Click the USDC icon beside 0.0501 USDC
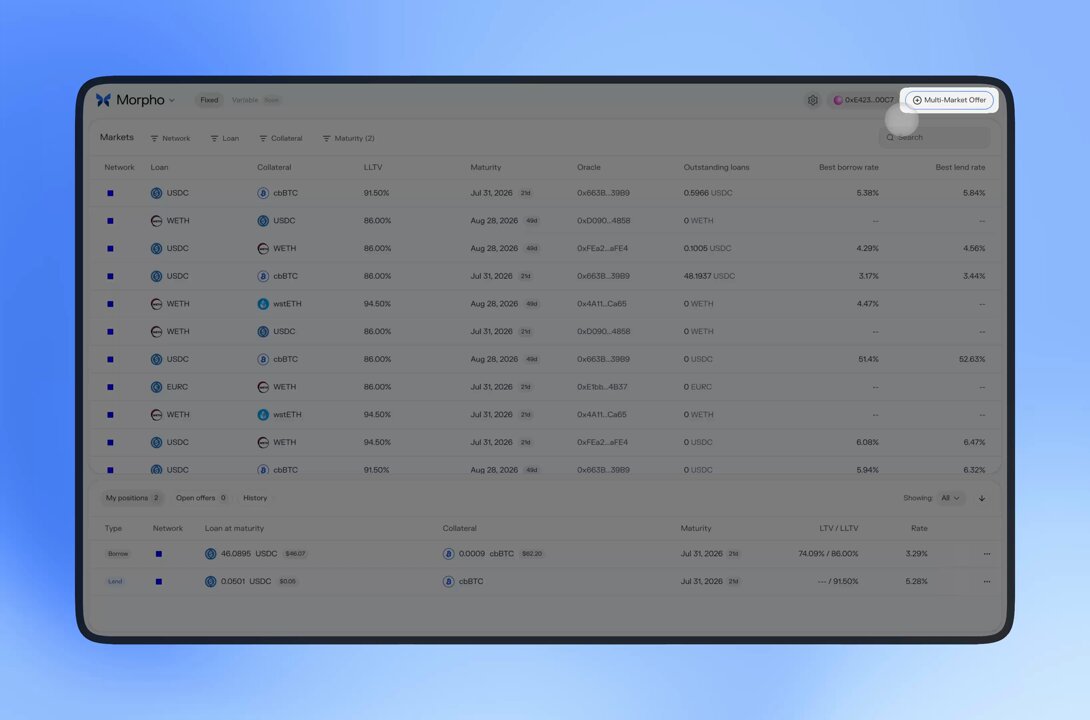 pyautogui.click(x=211, y=582)
